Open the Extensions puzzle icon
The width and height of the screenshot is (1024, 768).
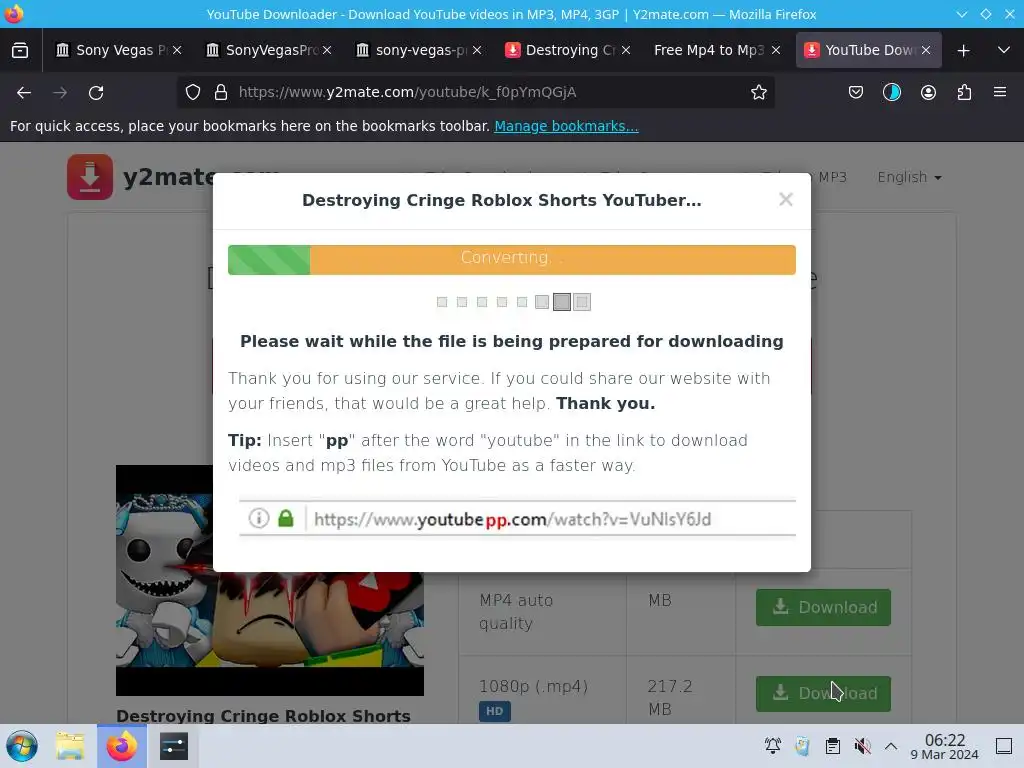pos(964,93)
